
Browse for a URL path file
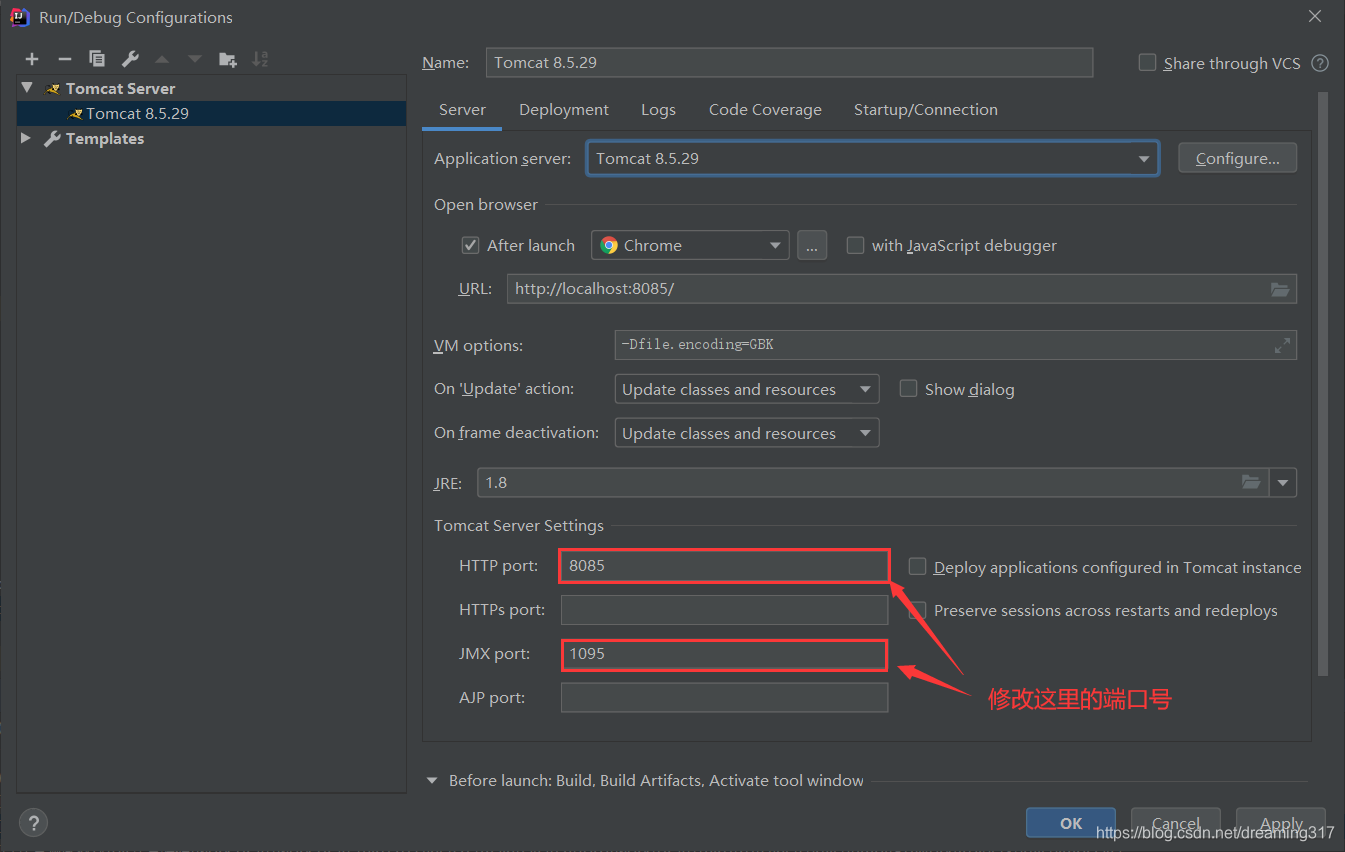pos(1280,289)
